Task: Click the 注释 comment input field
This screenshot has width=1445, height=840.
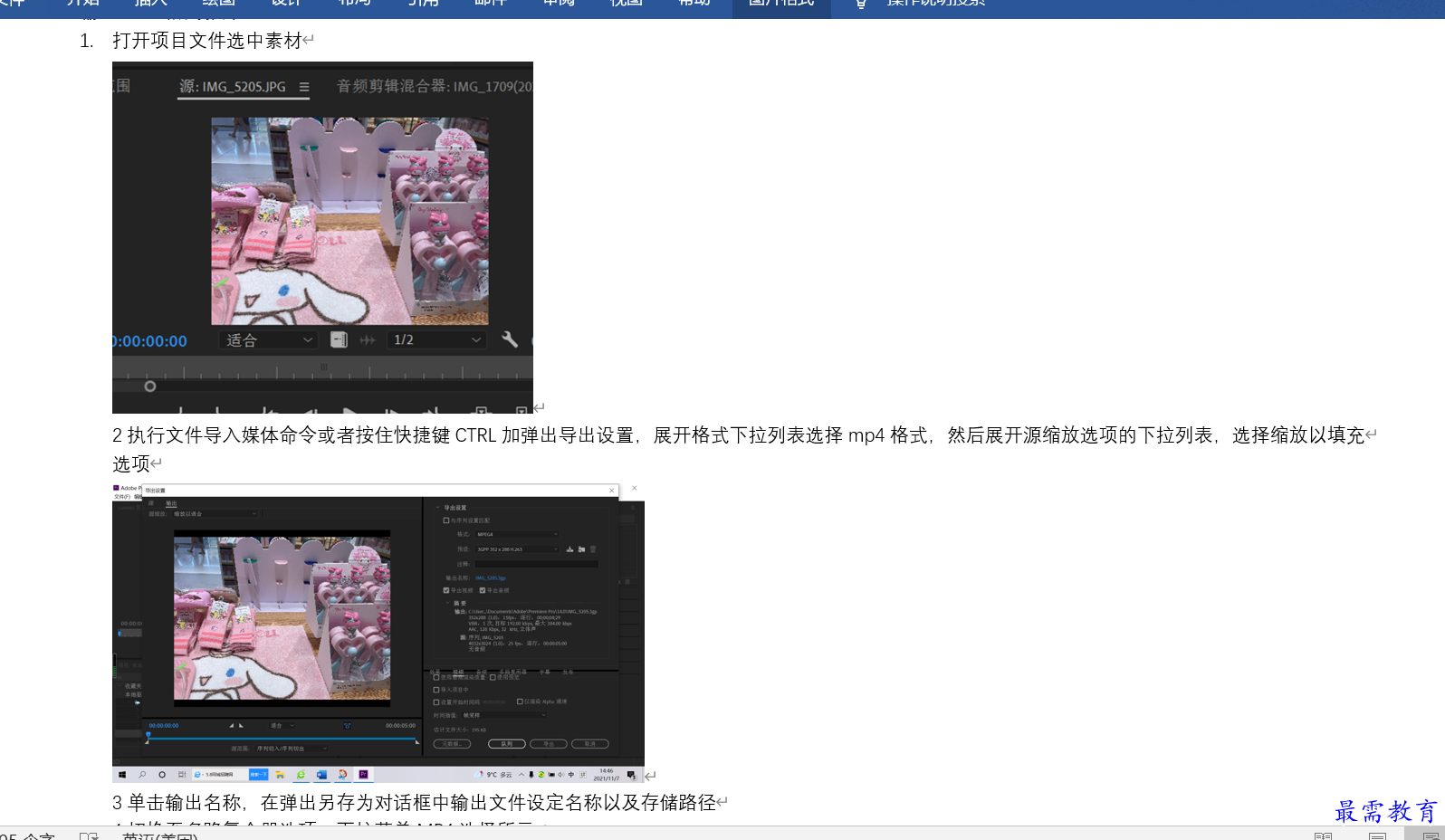Action: [537, 564]
